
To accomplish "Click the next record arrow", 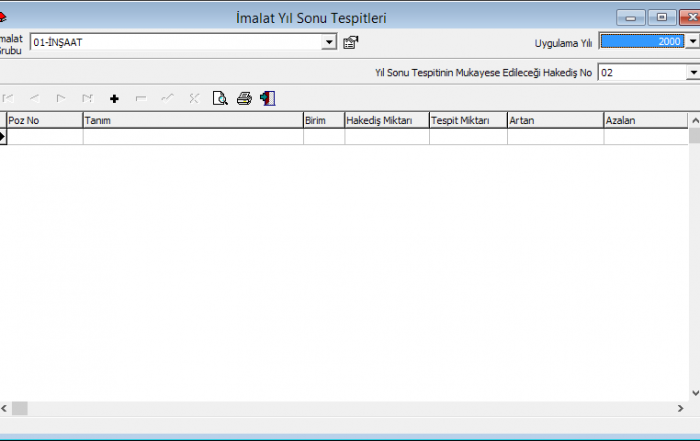I will click(61, 98).
